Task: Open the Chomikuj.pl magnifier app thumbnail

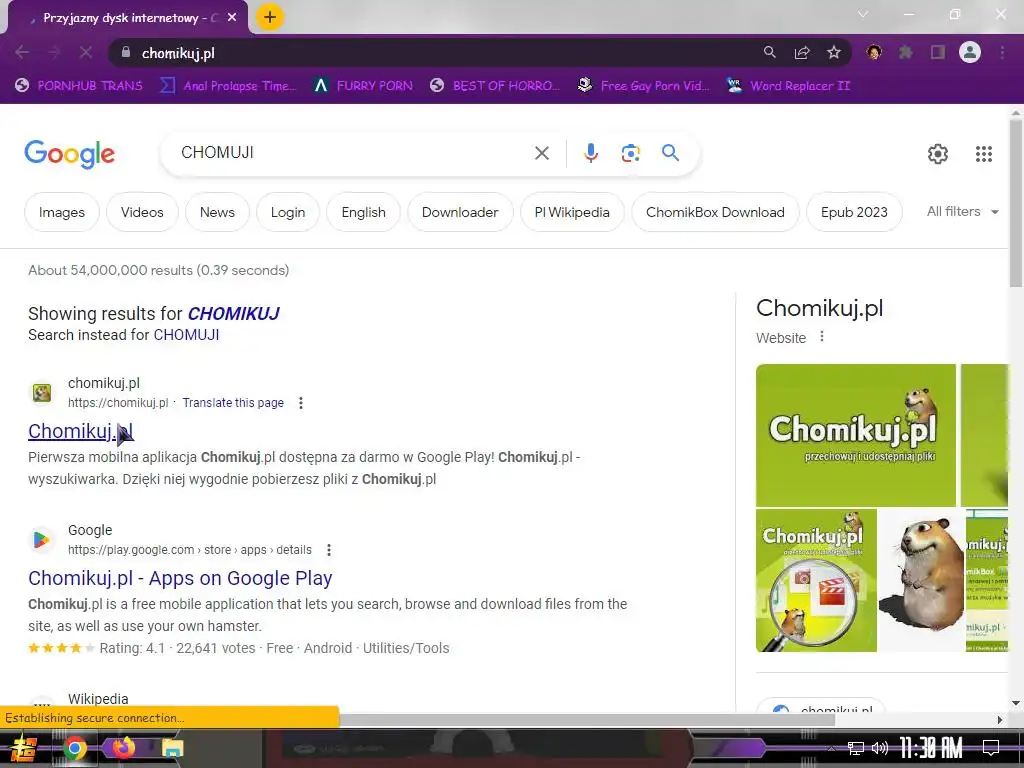Action: (x=816, y=581)
